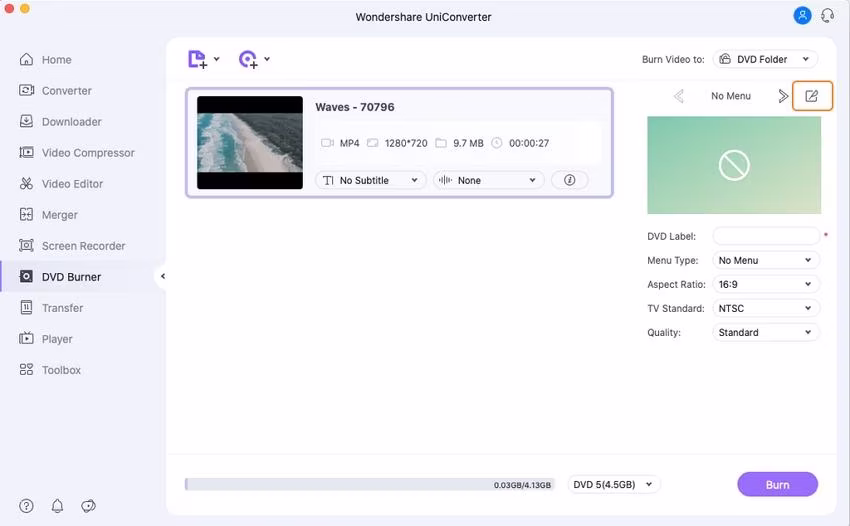Image resolution: width=850 pixels, height=526 pixels.
Task: Go to next DVD menu template
Action: tap(783, 96)
